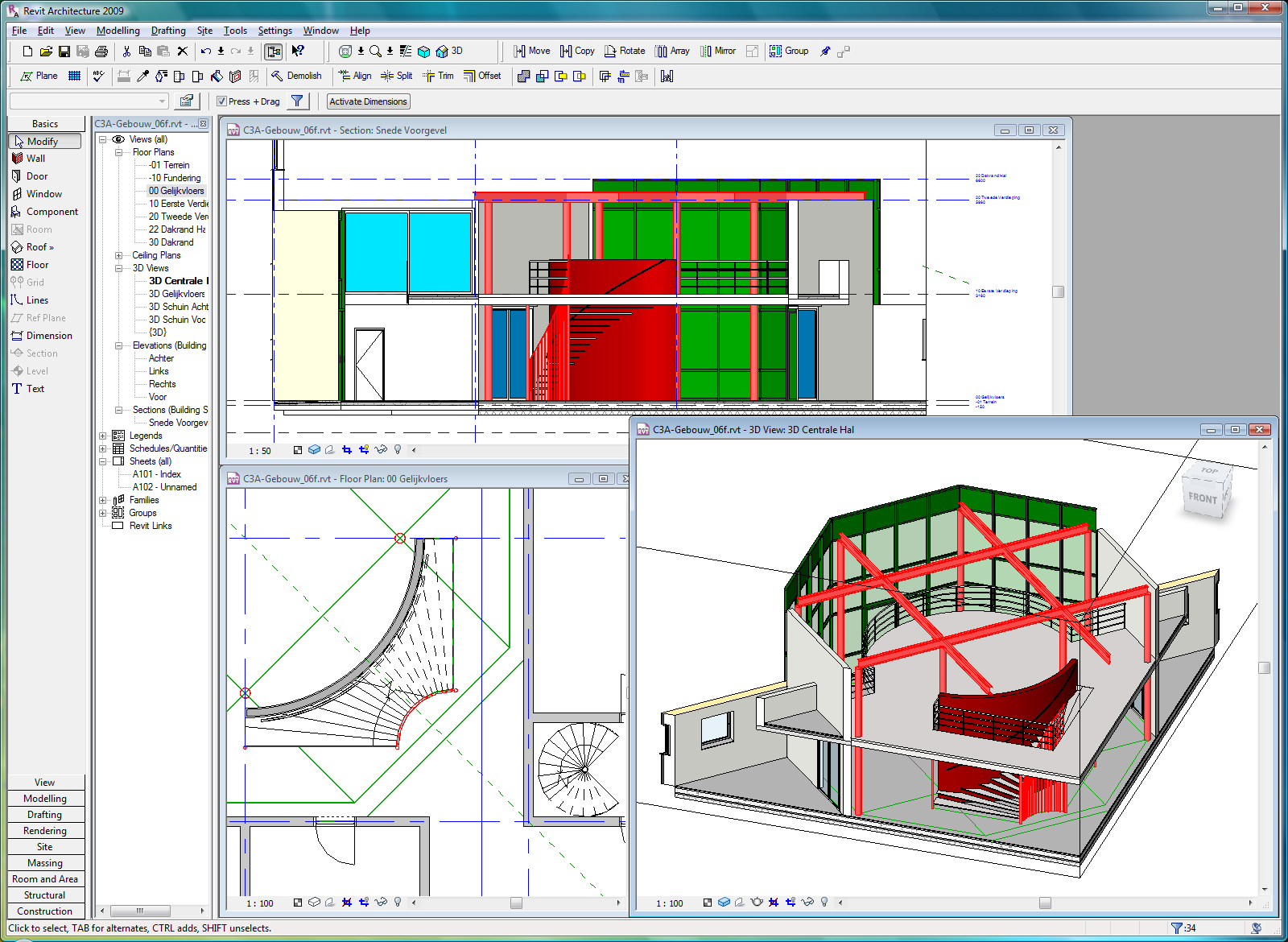Click the 1 : 50 scale in Section view

pos(260,451)
